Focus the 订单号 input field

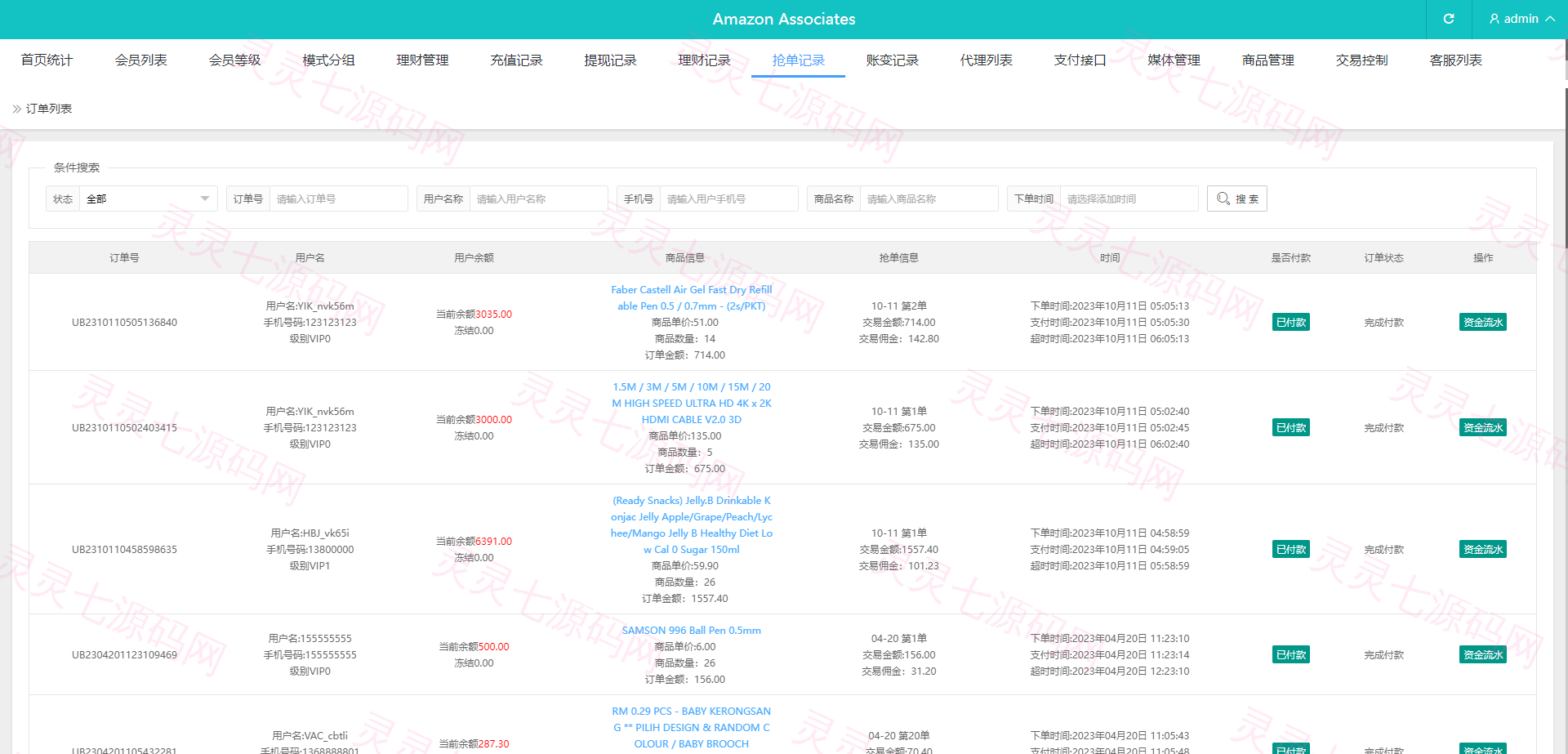tap(338, 199)
